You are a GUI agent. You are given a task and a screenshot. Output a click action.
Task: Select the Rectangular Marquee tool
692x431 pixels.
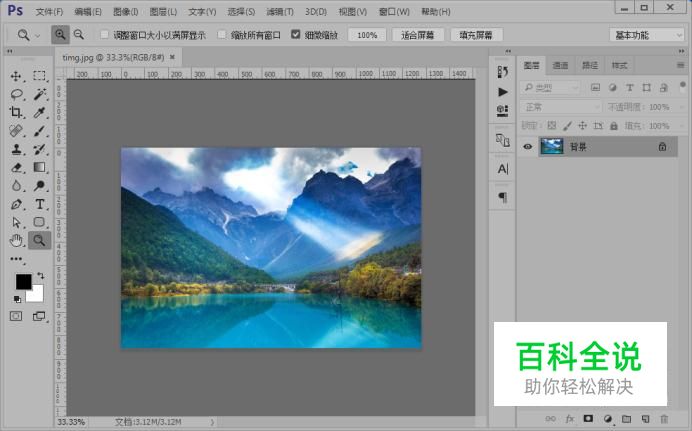(39, 76)
